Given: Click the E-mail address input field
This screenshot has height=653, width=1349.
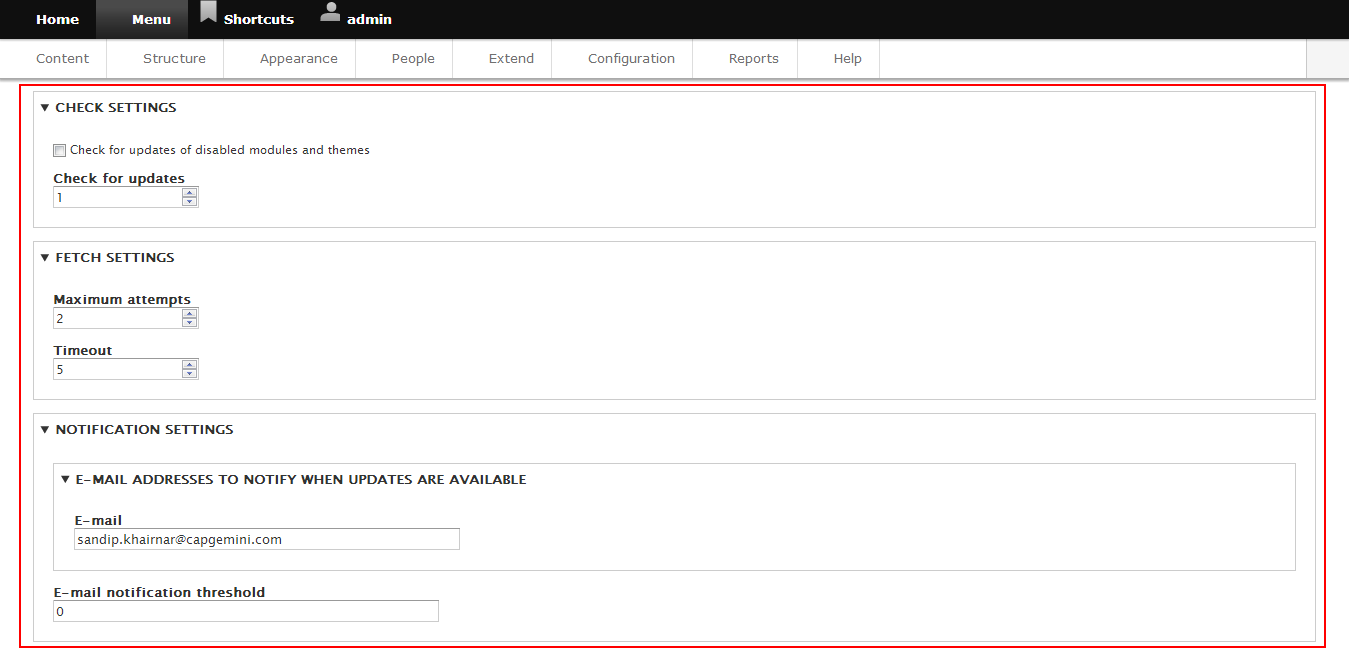Looking at the screenshot, I should [267, 539].
